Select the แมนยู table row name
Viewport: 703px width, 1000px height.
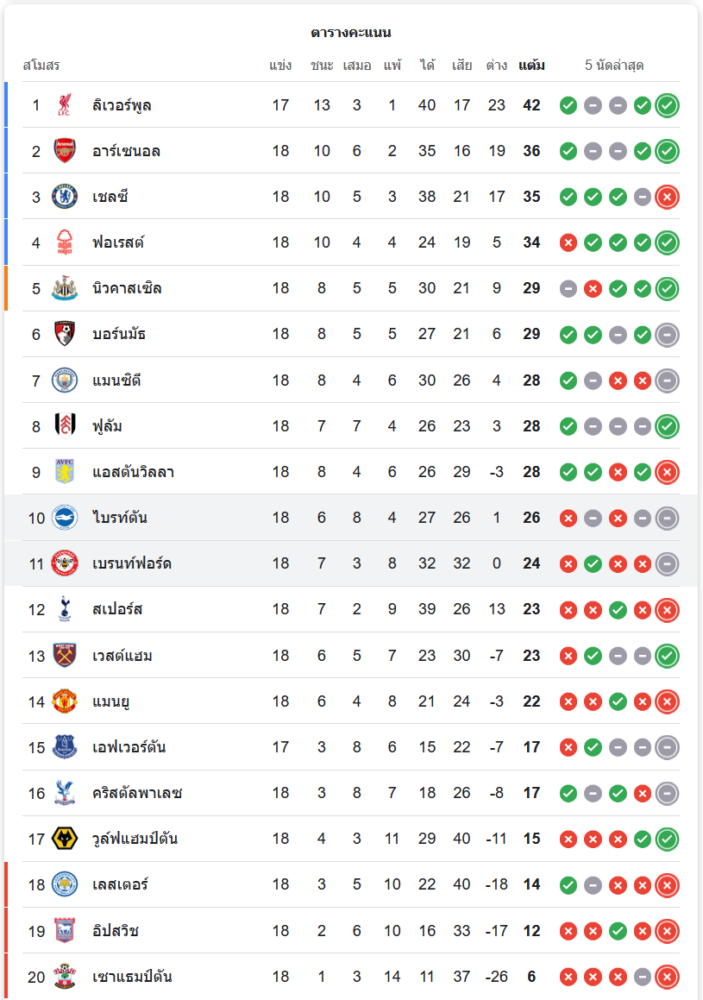tap(112, 701)
